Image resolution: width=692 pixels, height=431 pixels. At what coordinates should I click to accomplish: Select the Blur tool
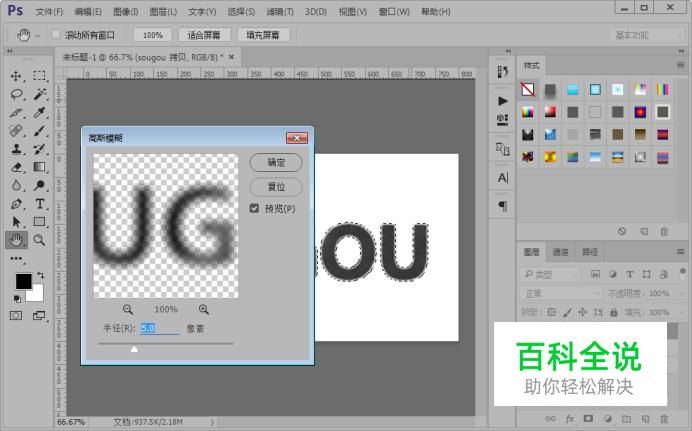pyautogui.click(x=16, y=185)
